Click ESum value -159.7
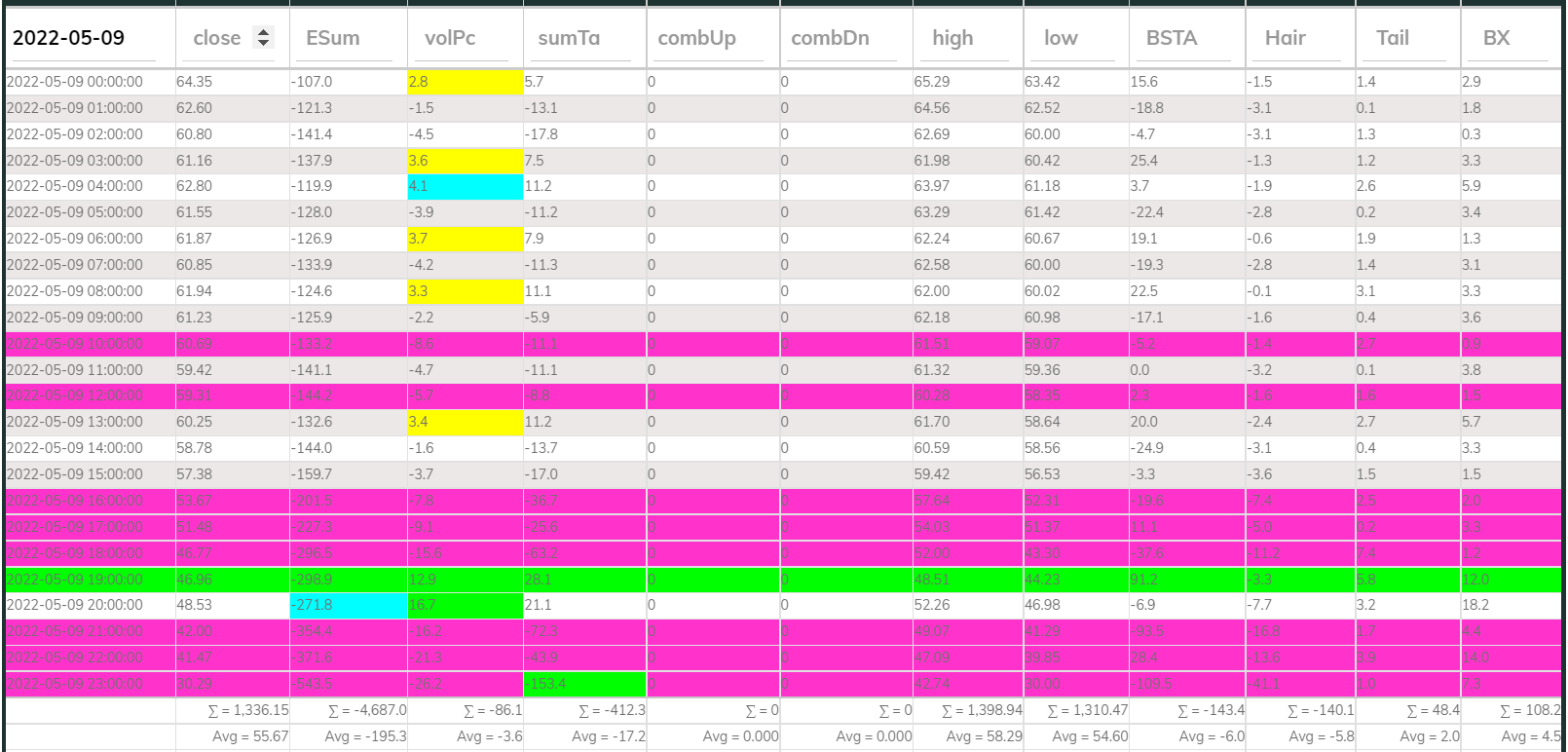The image size is (1568, 752). [x=312, y=474]
